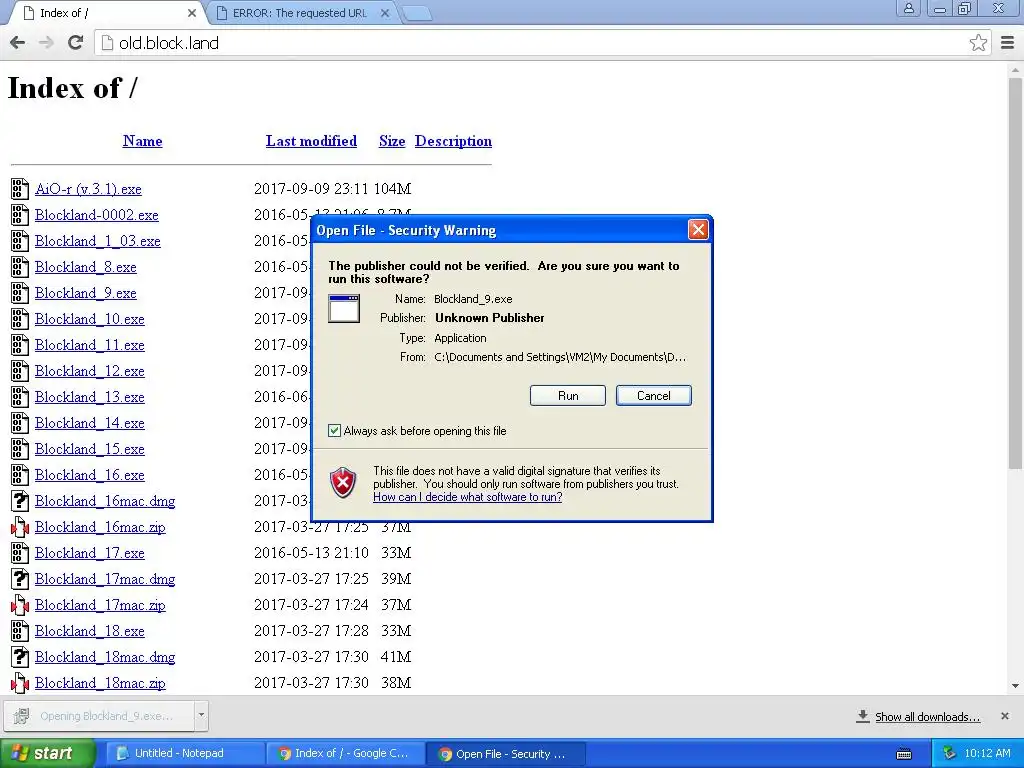Screen dimensions: 1024x768
Task: Close the downloads bar
Action: [1005, 716]
